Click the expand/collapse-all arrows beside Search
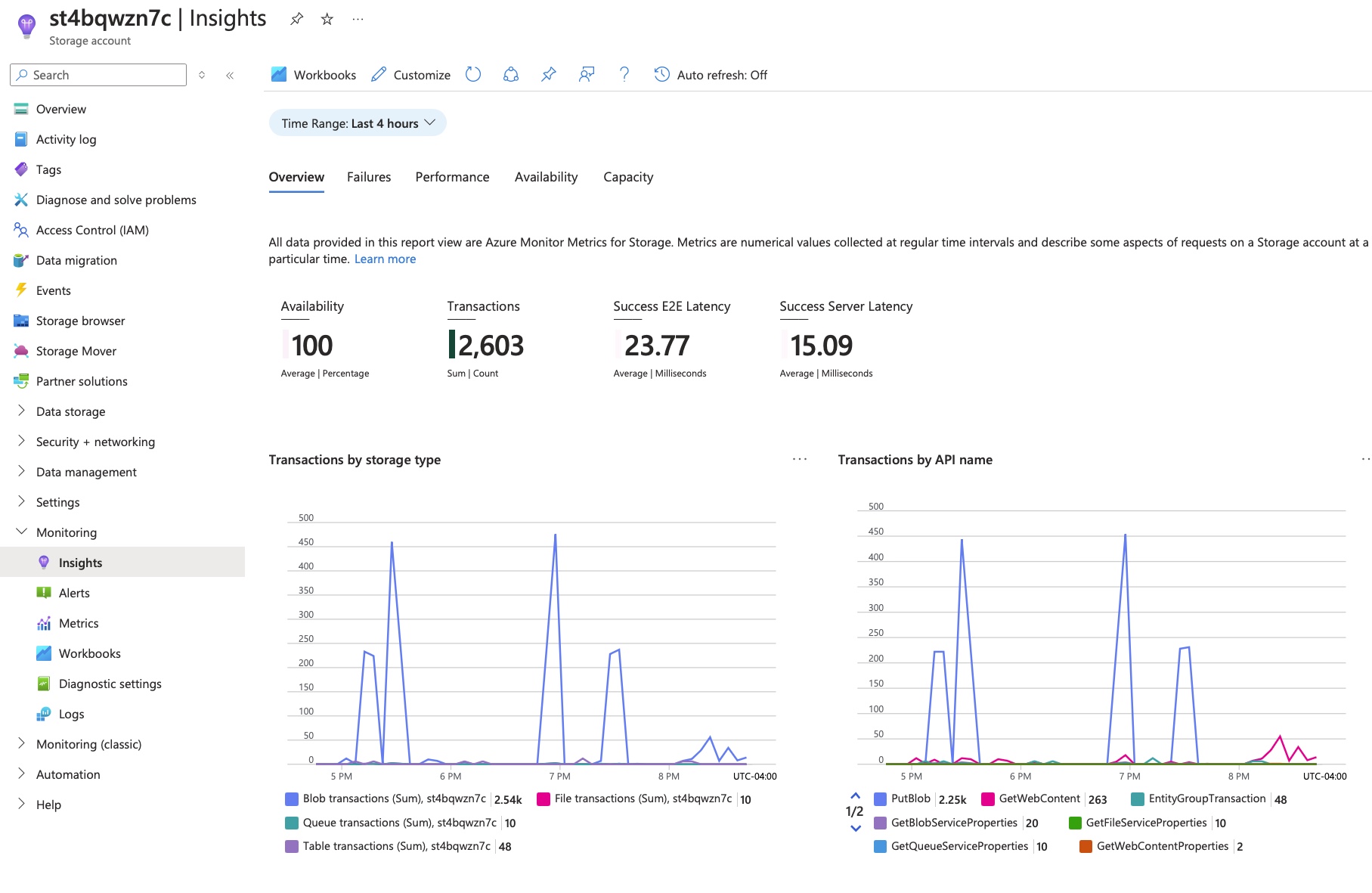The image size is (1372, 893). click(202, 75)
